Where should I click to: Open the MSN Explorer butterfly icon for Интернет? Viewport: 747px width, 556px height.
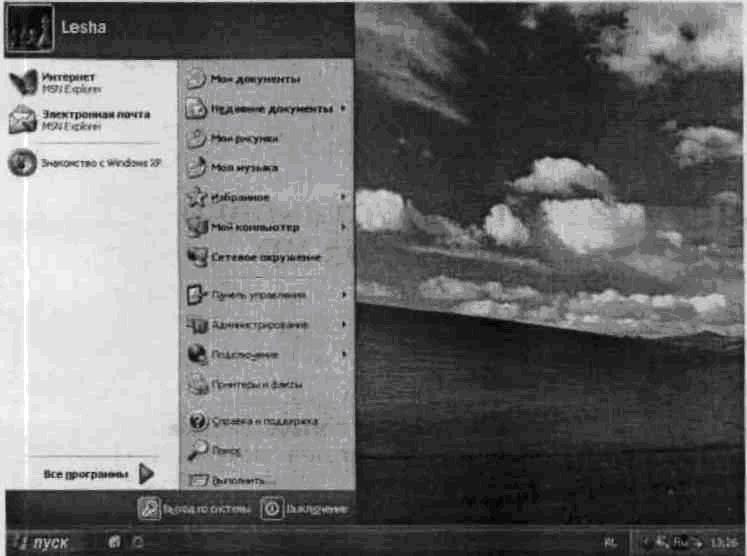[23, 82]
